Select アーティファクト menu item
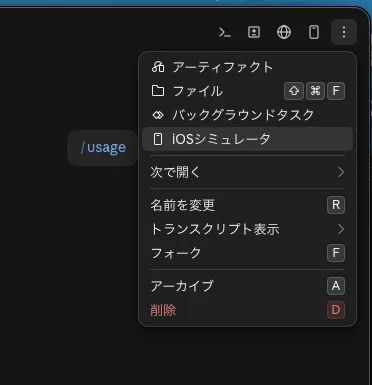The height and width of the screenshot is (385, 372). (247, 67)
